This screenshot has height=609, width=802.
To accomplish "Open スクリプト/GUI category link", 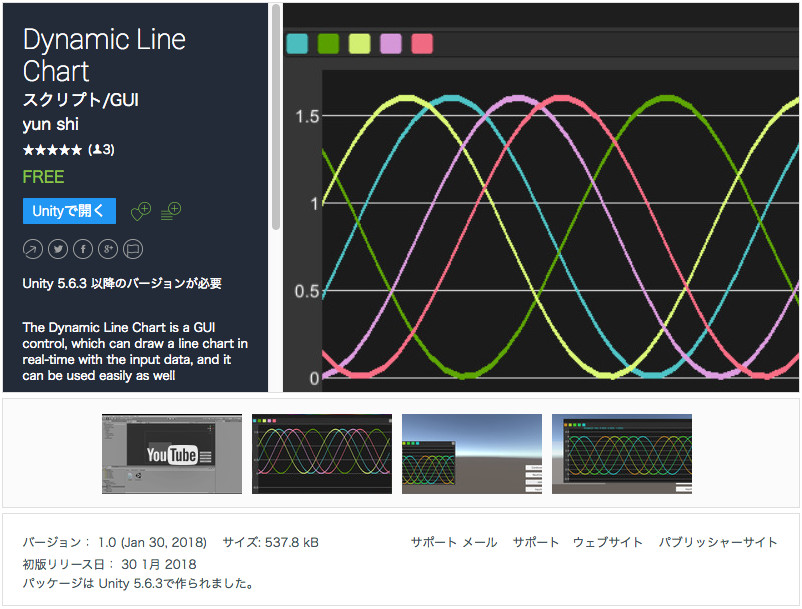I will click(81, 99).
